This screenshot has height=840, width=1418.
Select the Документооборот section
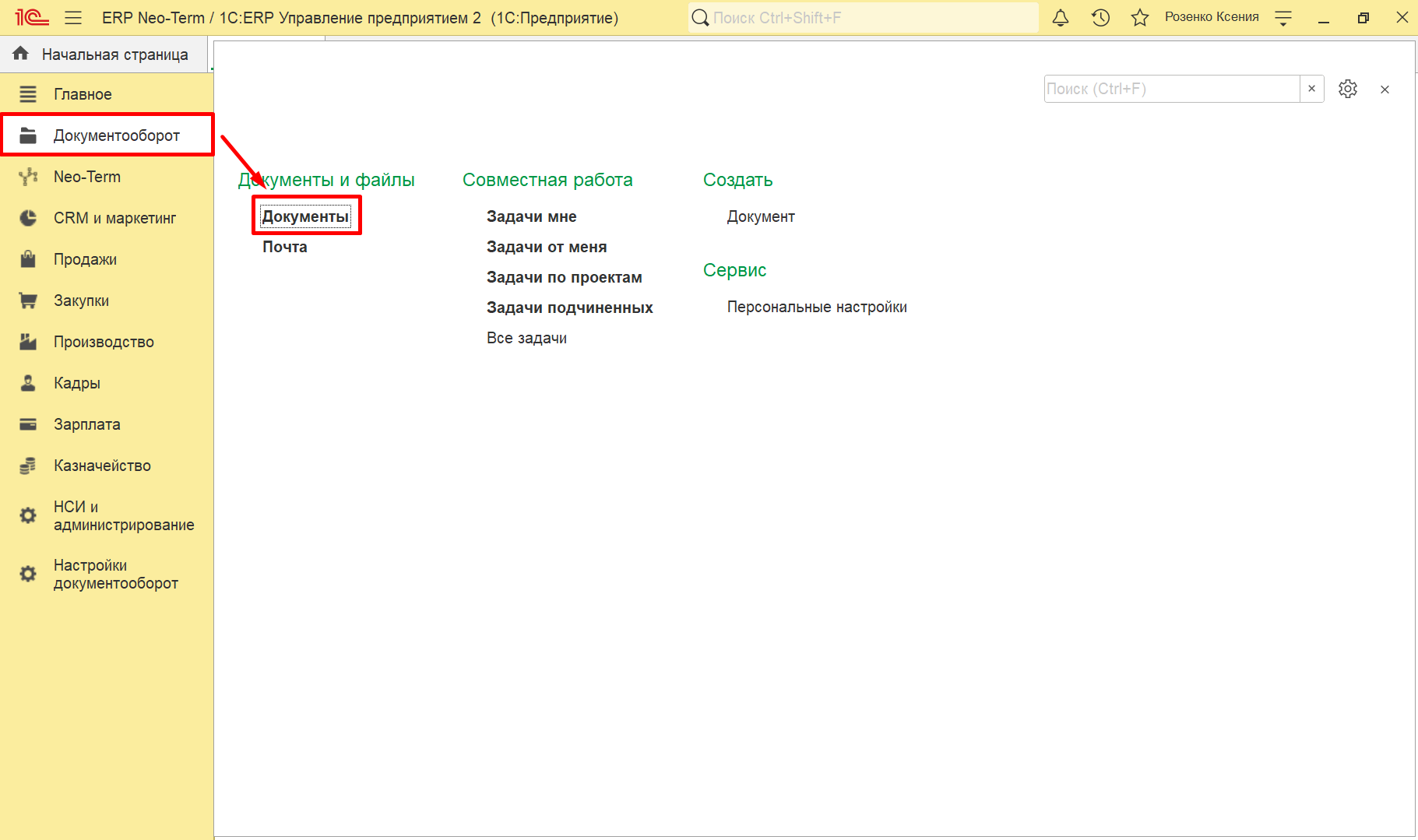[x=107, y=135]
